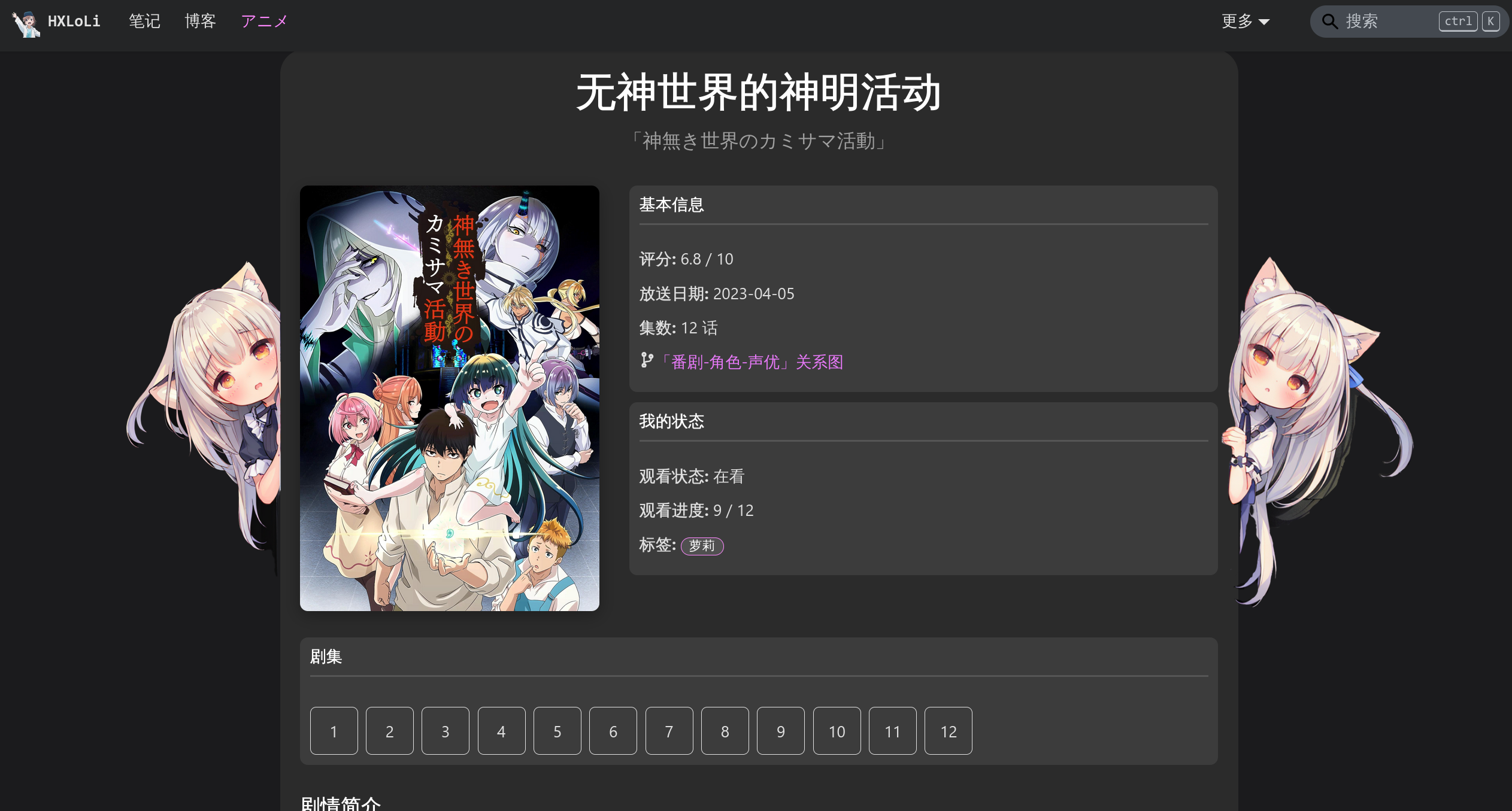Click the 更多 dropdown caret arrow
Viewport: 1512px width, 811px height.
pyautogui.click(x=1264, y=22)
